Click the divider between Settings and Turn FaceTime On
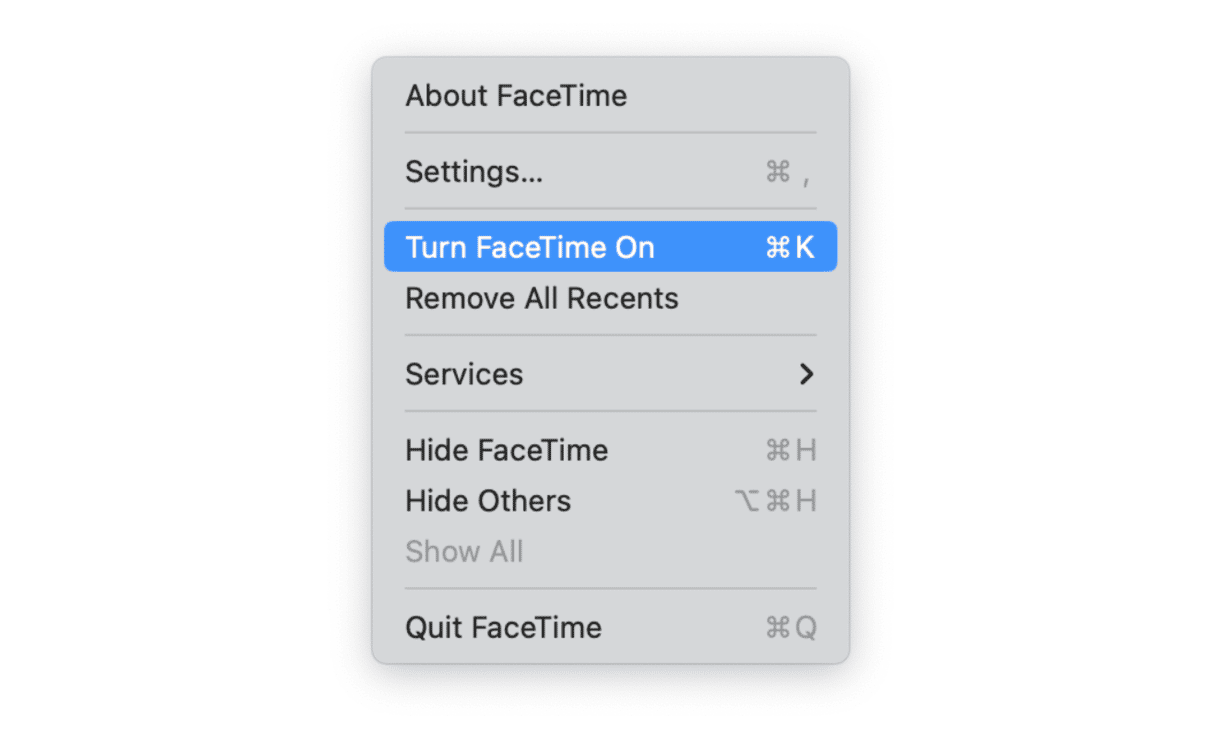The image size is (1216, 741). pyautogui.click(x=610, y=209)
